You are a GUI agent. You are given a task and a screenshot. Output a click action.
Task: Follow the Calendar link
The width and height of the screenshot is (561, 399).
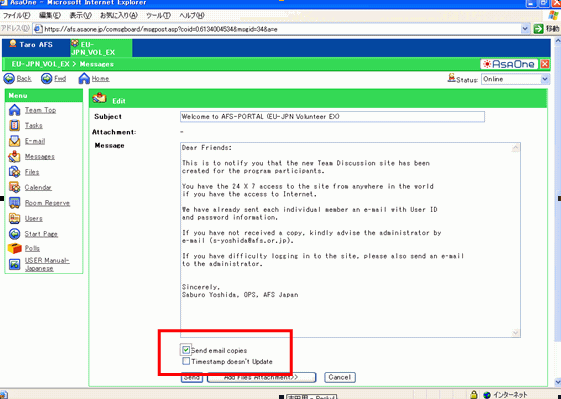38,188
